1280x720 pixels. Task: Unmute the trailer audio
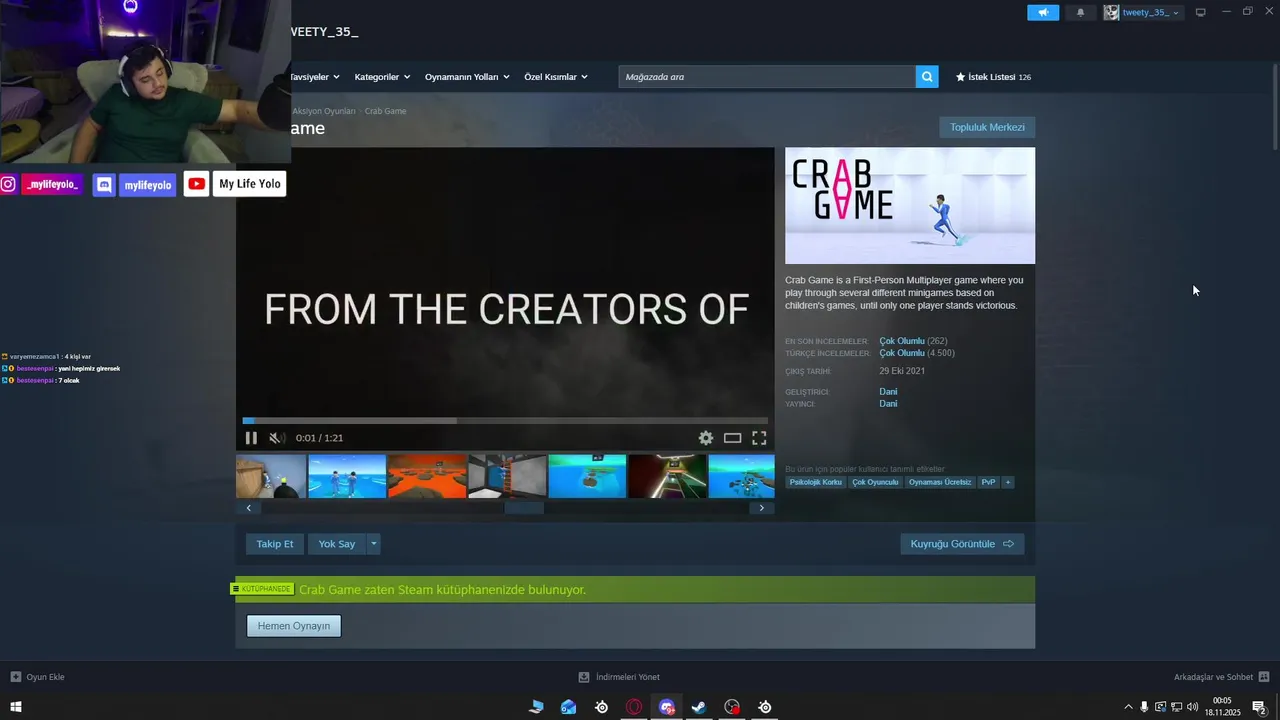coord(277,438)
